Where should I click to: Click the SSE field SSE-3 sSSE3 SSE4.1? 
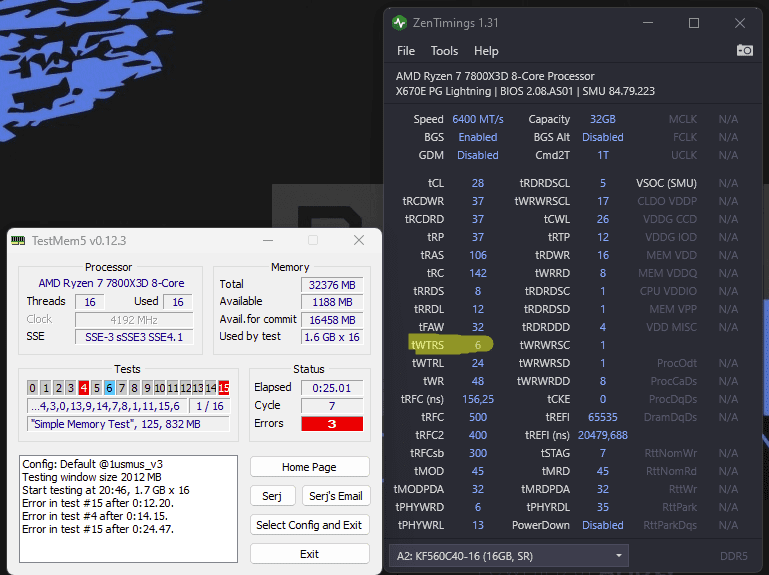coord(134,337)
